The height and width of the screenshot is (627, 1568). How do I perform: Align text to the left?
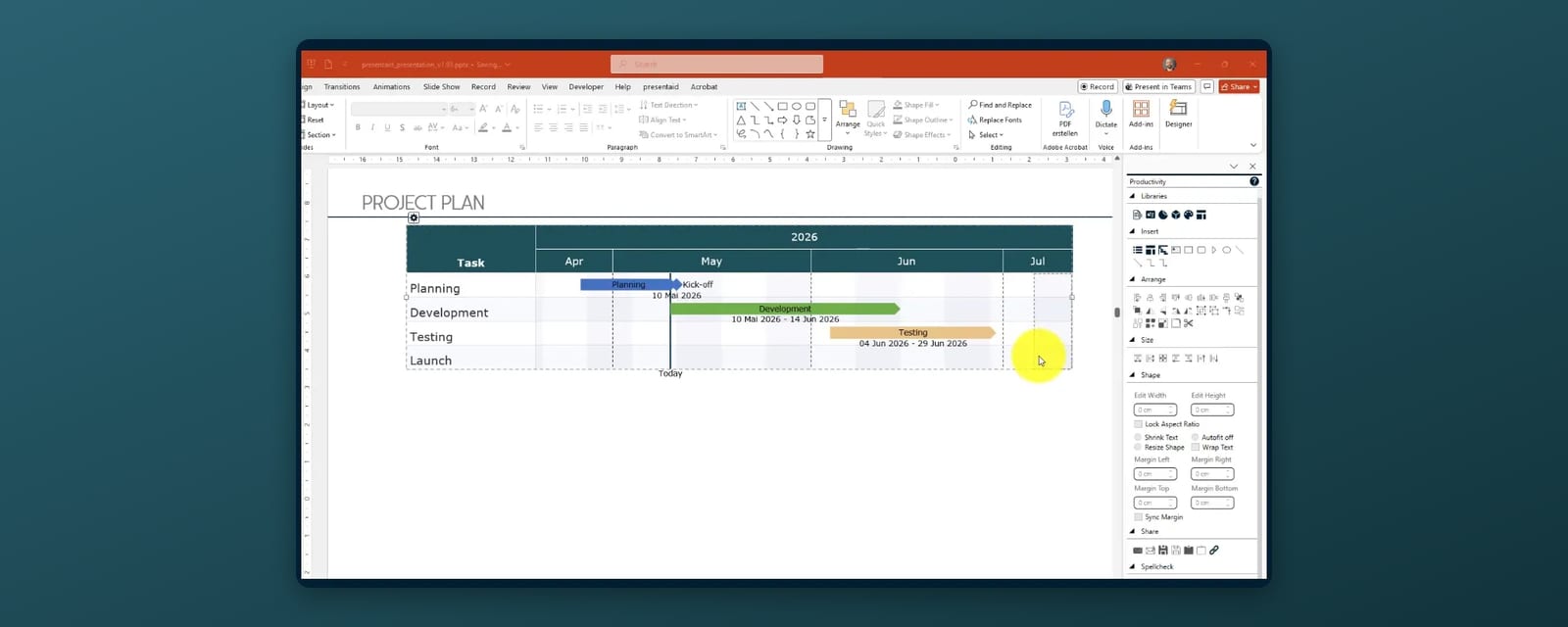(538, 127)
